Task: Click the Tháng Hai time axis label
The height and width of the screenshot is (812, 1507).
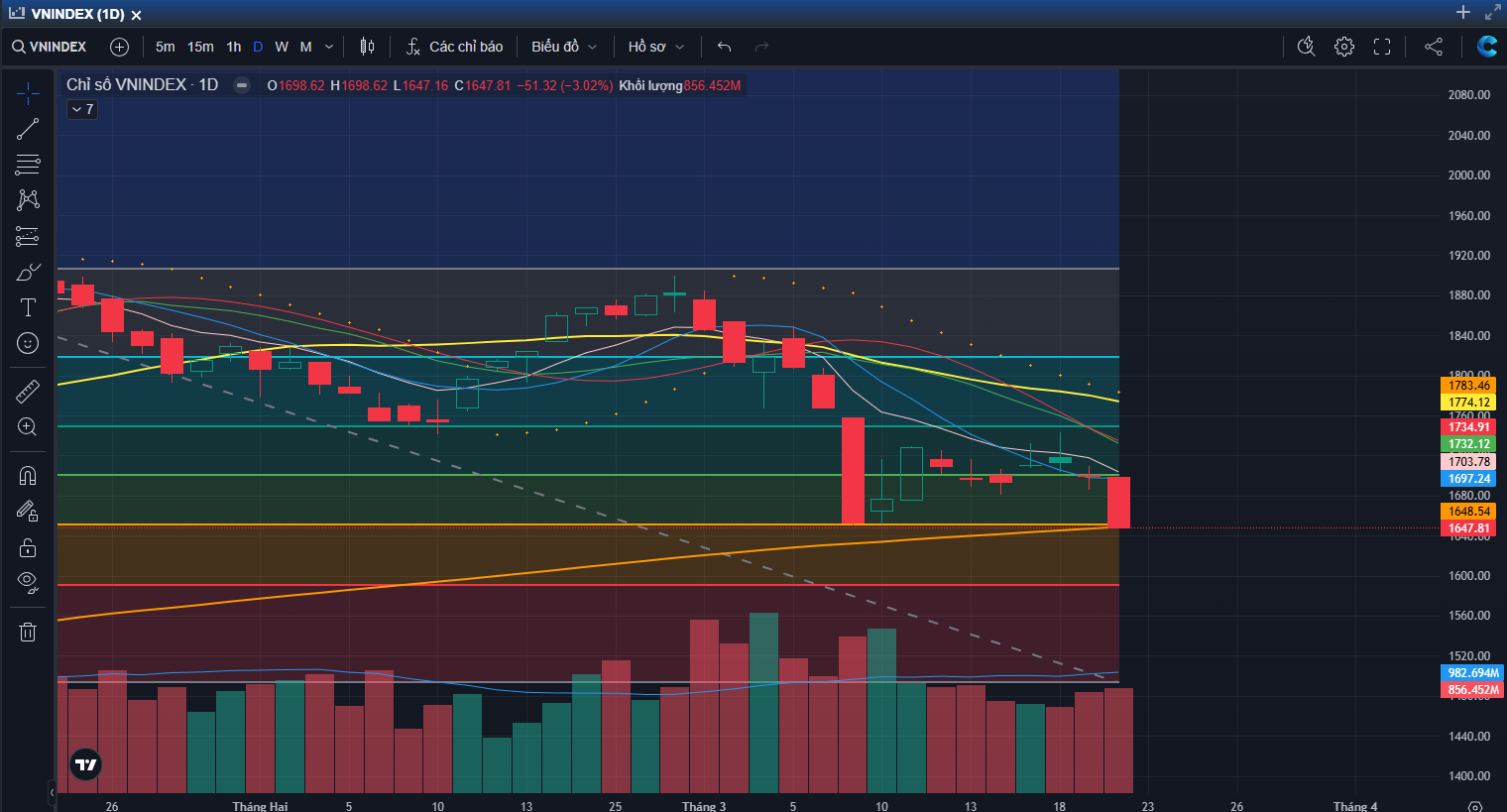Action: click(x=260, y=806)
